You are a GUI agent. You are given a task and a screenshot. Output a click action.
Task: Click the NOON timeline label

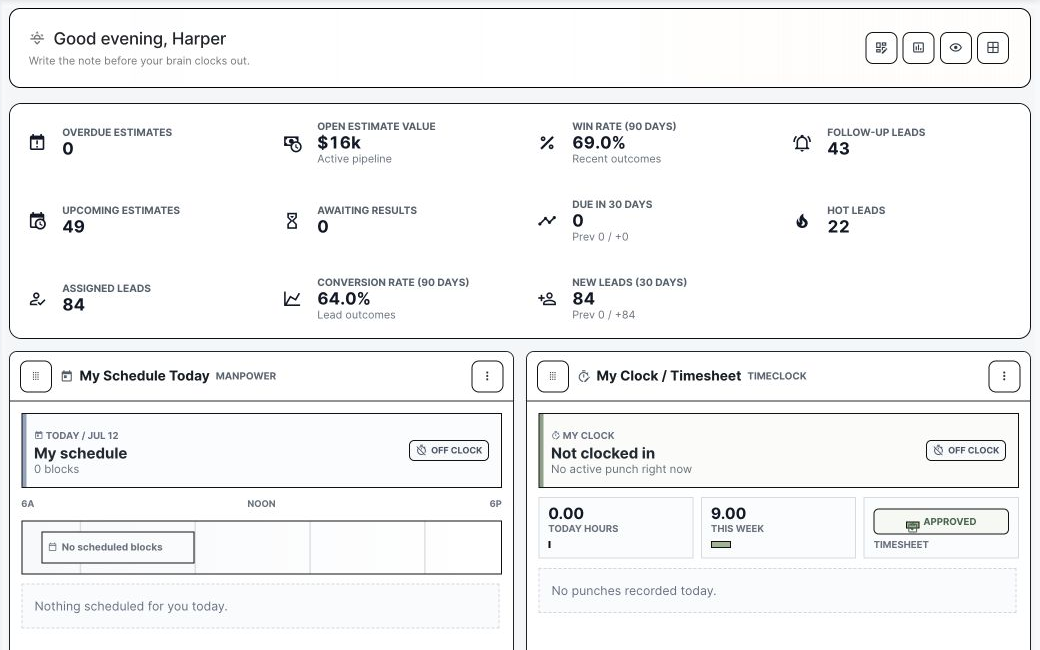261,504
